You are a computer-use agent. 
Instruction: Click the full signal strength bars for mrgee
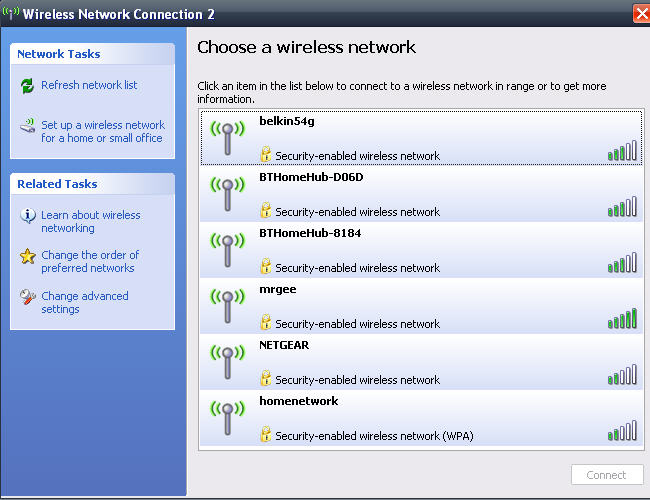click(622, 318)
